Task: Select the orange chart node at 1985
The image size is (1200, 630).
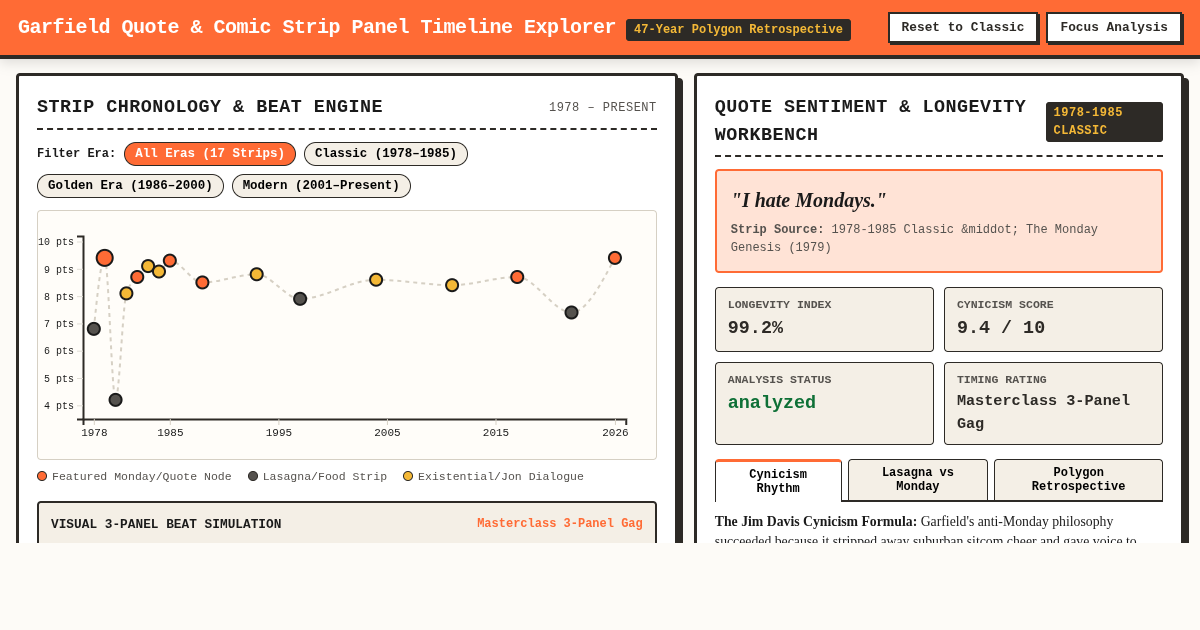Action: (170, 261)
